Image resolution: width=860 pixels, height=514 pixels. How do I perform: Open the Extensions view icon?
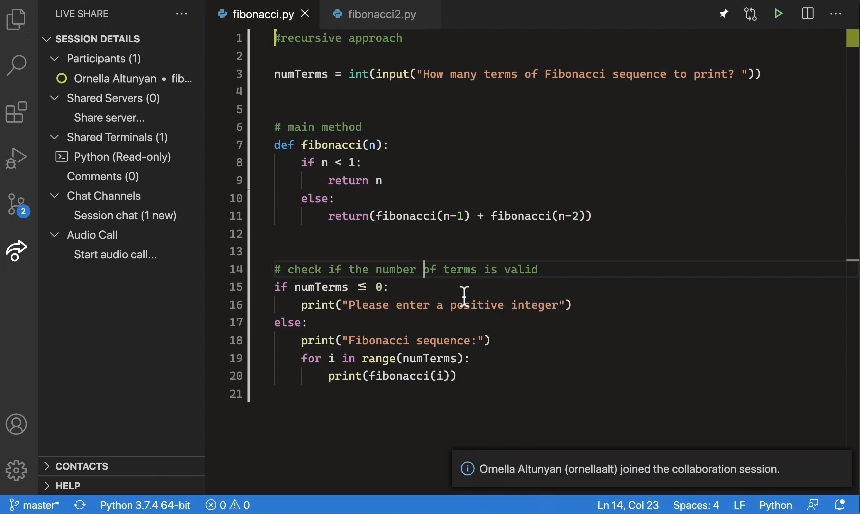pyautogui.click(x=16, y=112)
